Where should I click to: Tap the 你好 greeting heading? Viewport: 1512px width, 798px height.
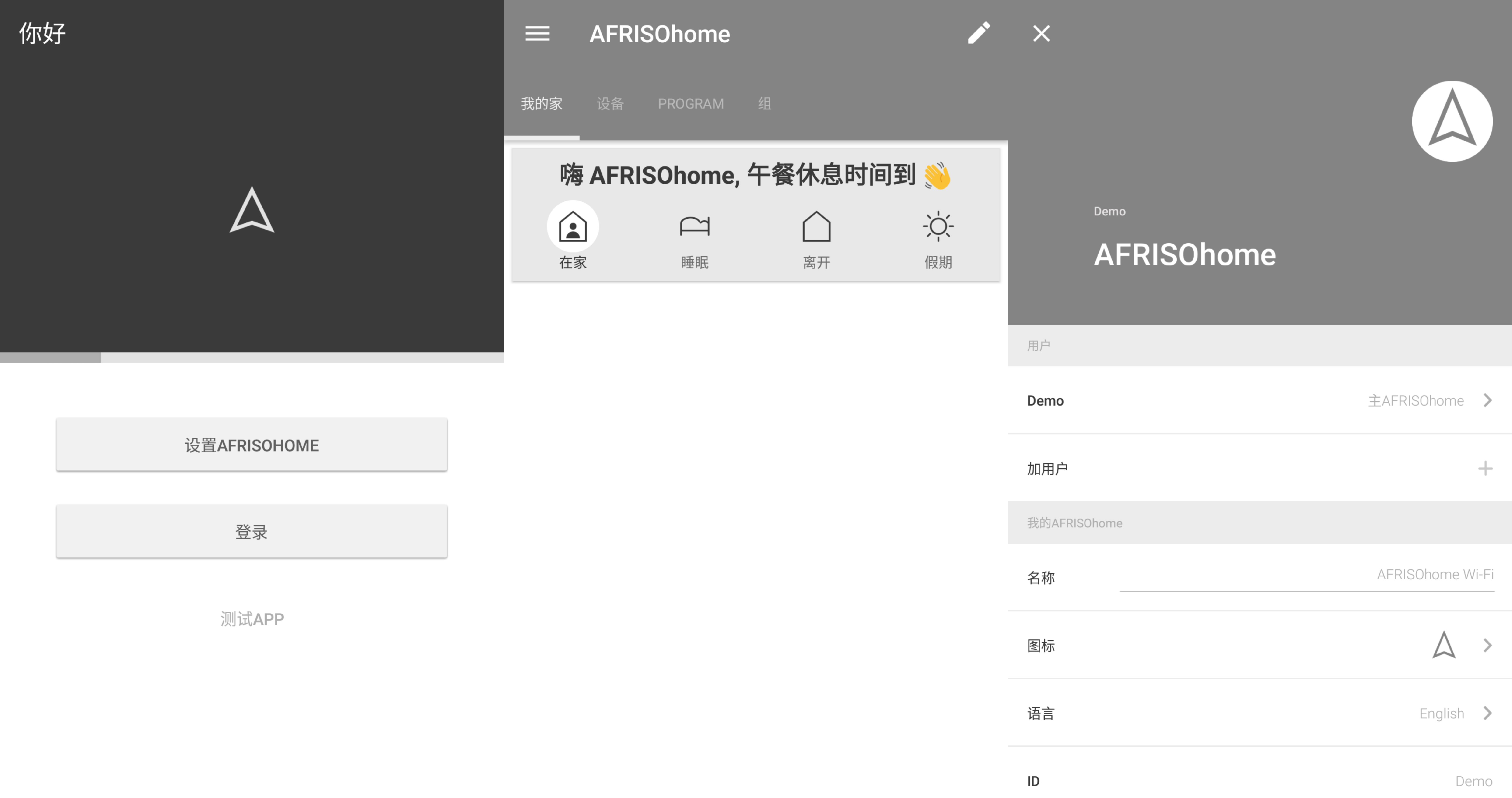(x=42, y=33)
